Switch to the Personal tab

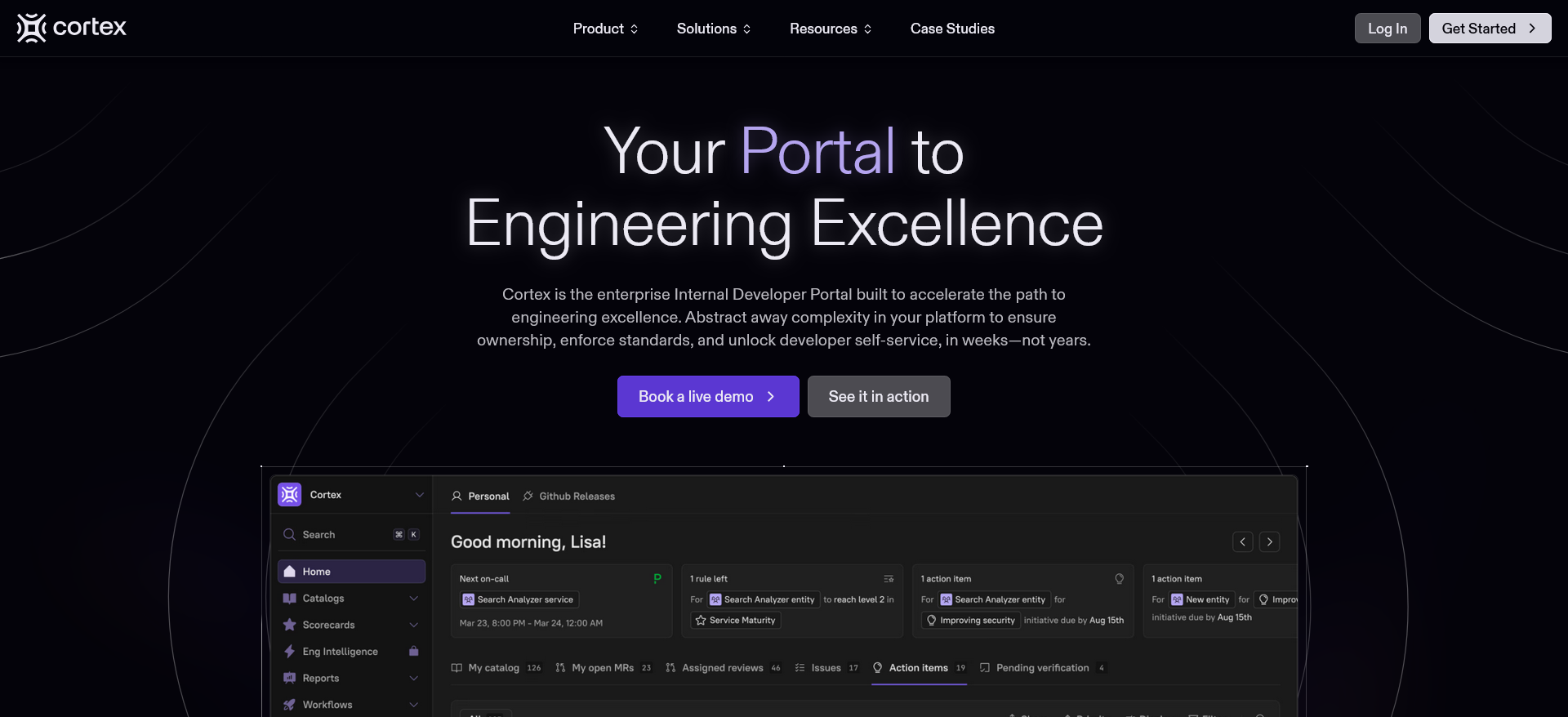pos(480,497)
